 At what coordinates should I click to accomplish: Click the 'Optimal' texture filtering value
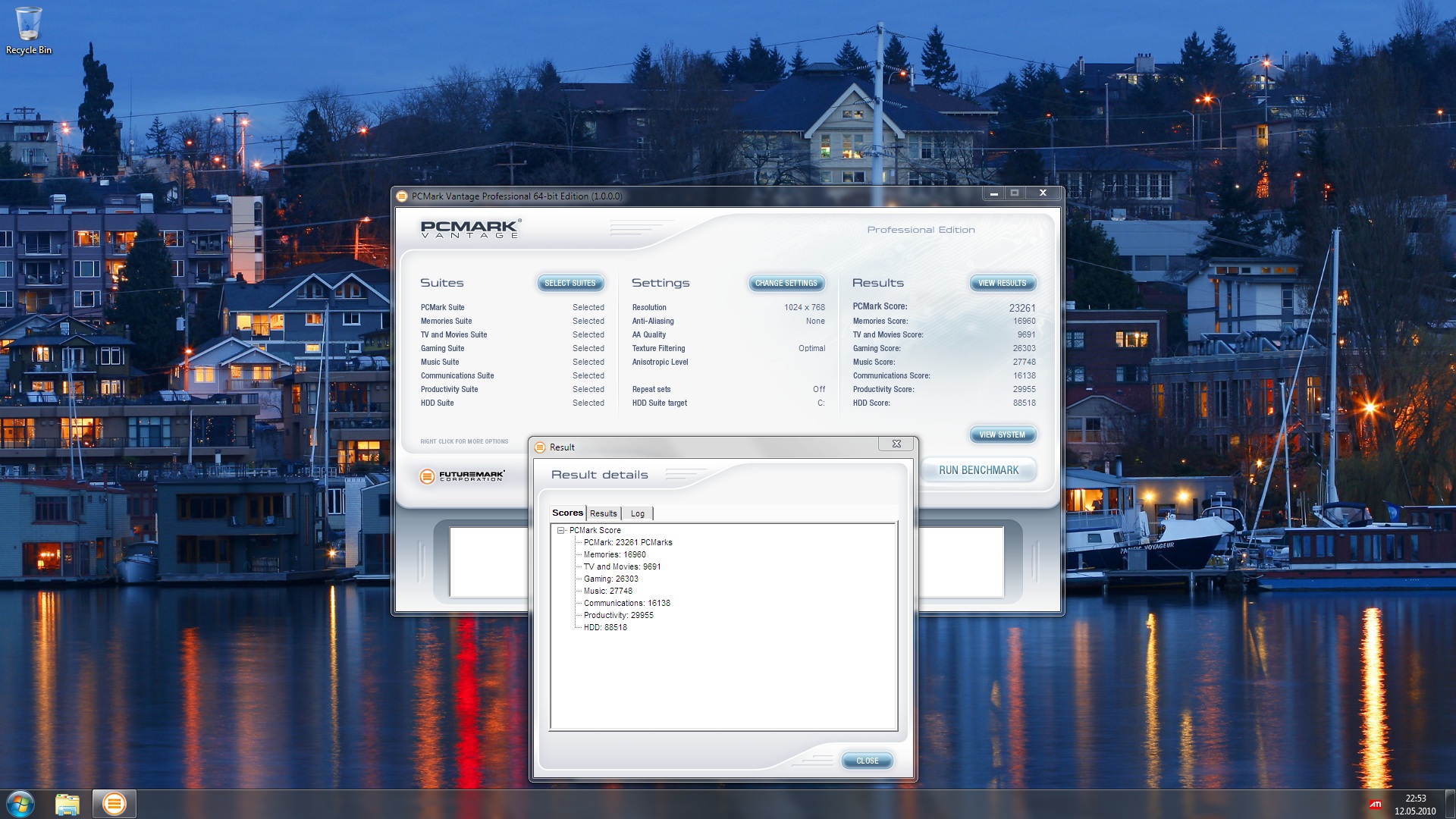tap(811, 349)
